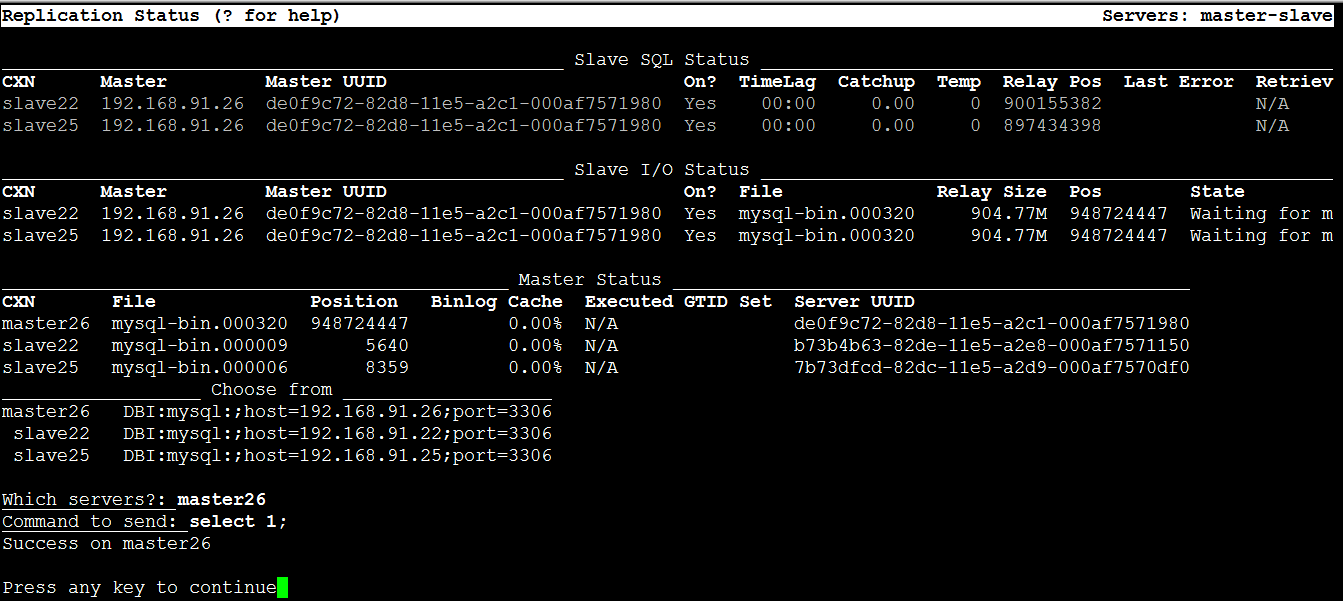Click the "Master Status" section heading
This screenshot has width=1343, height=601.
(590, 280)
